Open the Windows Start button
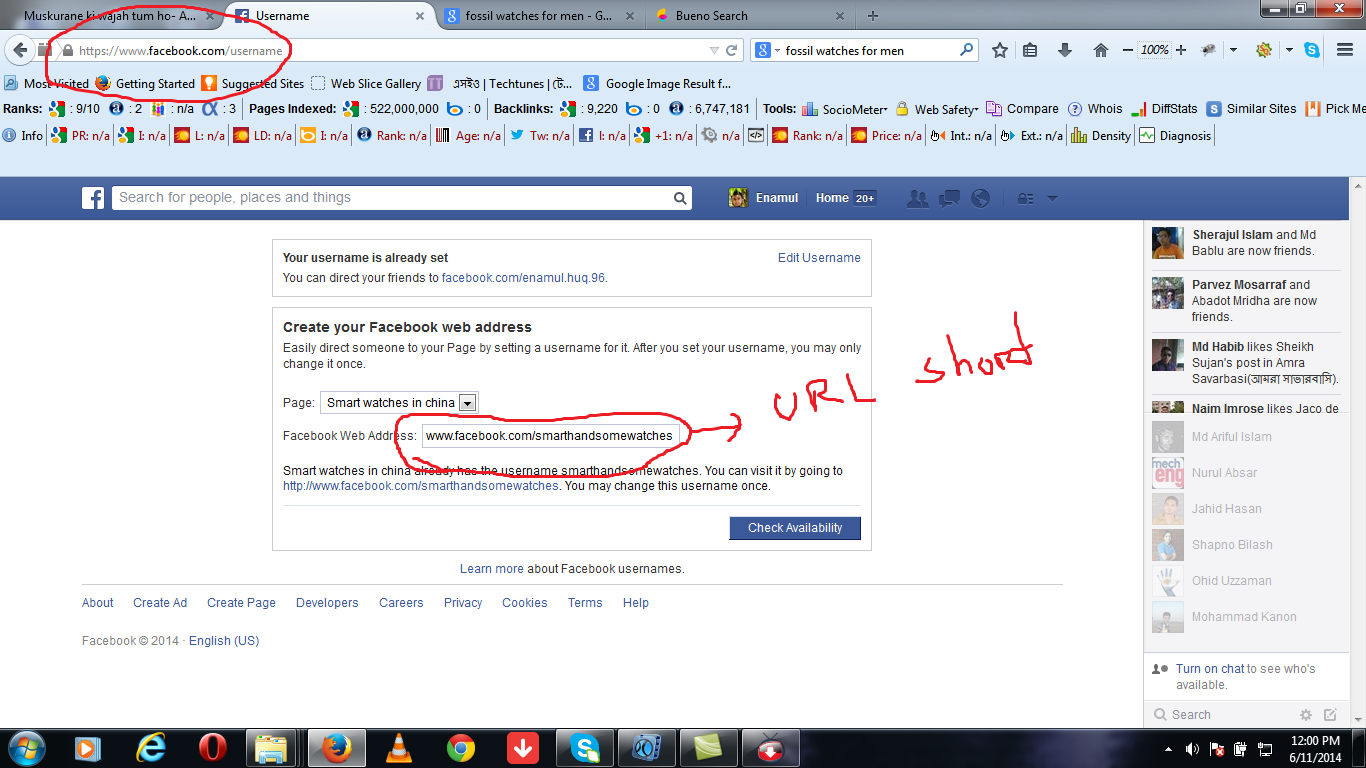The width and height of the screenshot is (1366, 768). 25,748
